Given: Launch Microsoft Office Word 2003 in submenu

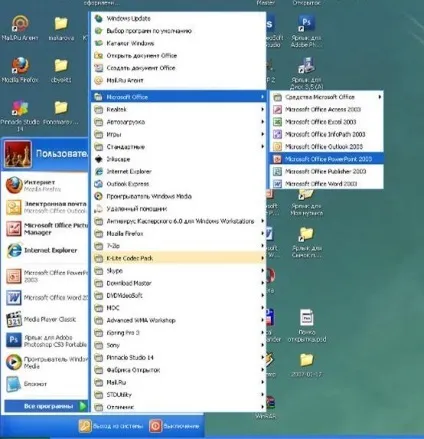Looking at the screenshot, I should click(326, 184).
